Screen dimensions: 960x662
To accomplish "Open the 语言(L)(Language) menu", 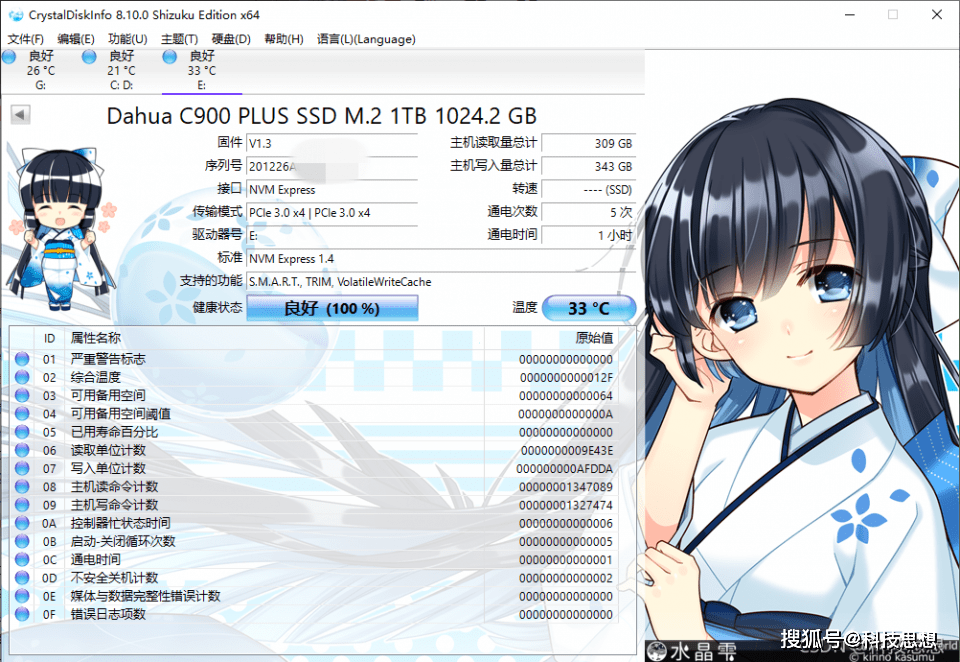I will coord(366,39).
